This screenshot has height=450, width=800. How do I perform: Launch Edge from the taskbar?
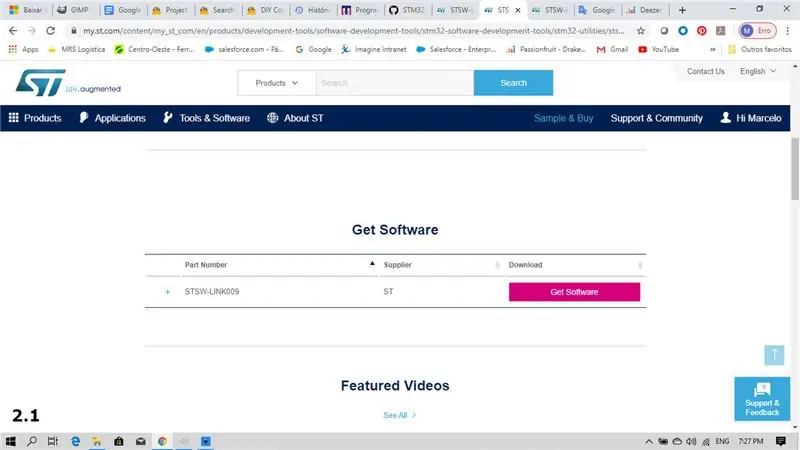tap(75, 441)
